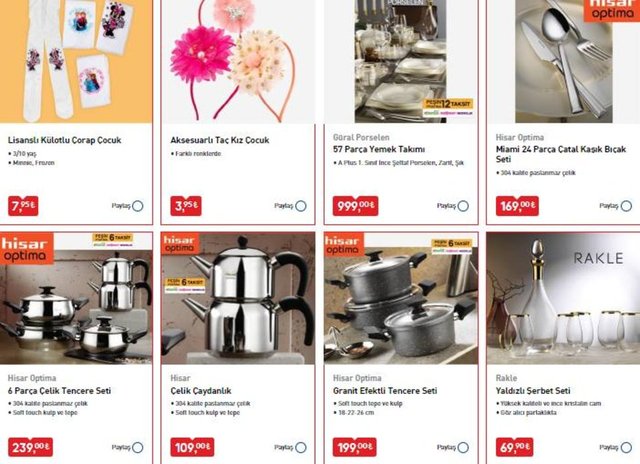Select Paylaş circle for Miami 24 Parça set
This screenshot has width=640, height=464.
(x=626, y=206)
